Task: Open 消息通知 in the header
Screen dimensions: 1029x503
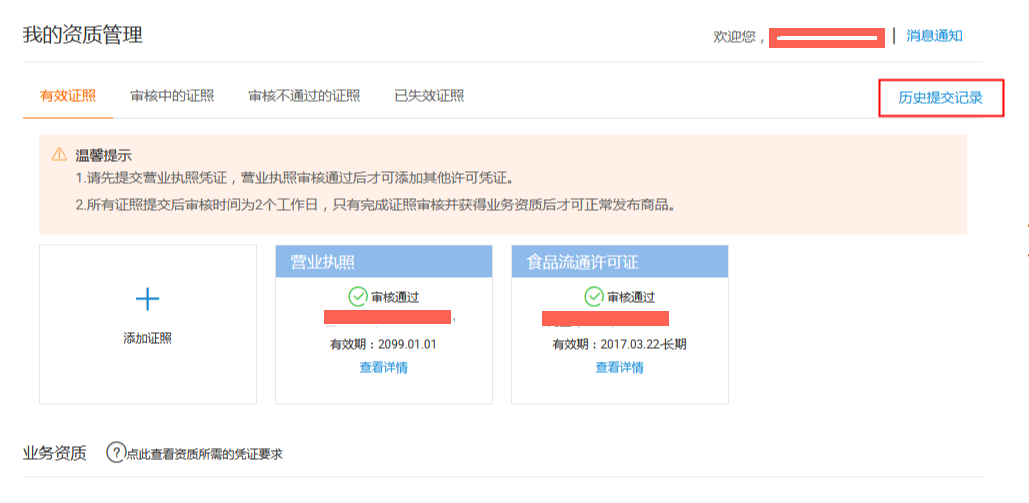Action: (934, 36)
